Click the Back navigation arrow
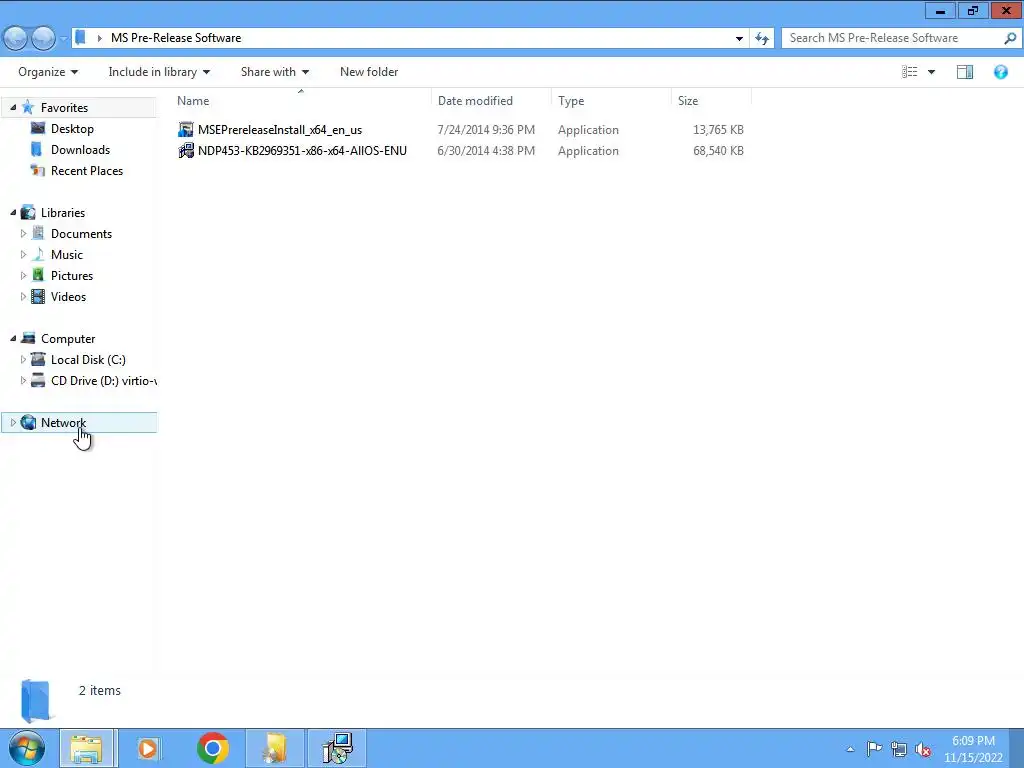This screenshot has height=768, width=1024. pos(16,38)
